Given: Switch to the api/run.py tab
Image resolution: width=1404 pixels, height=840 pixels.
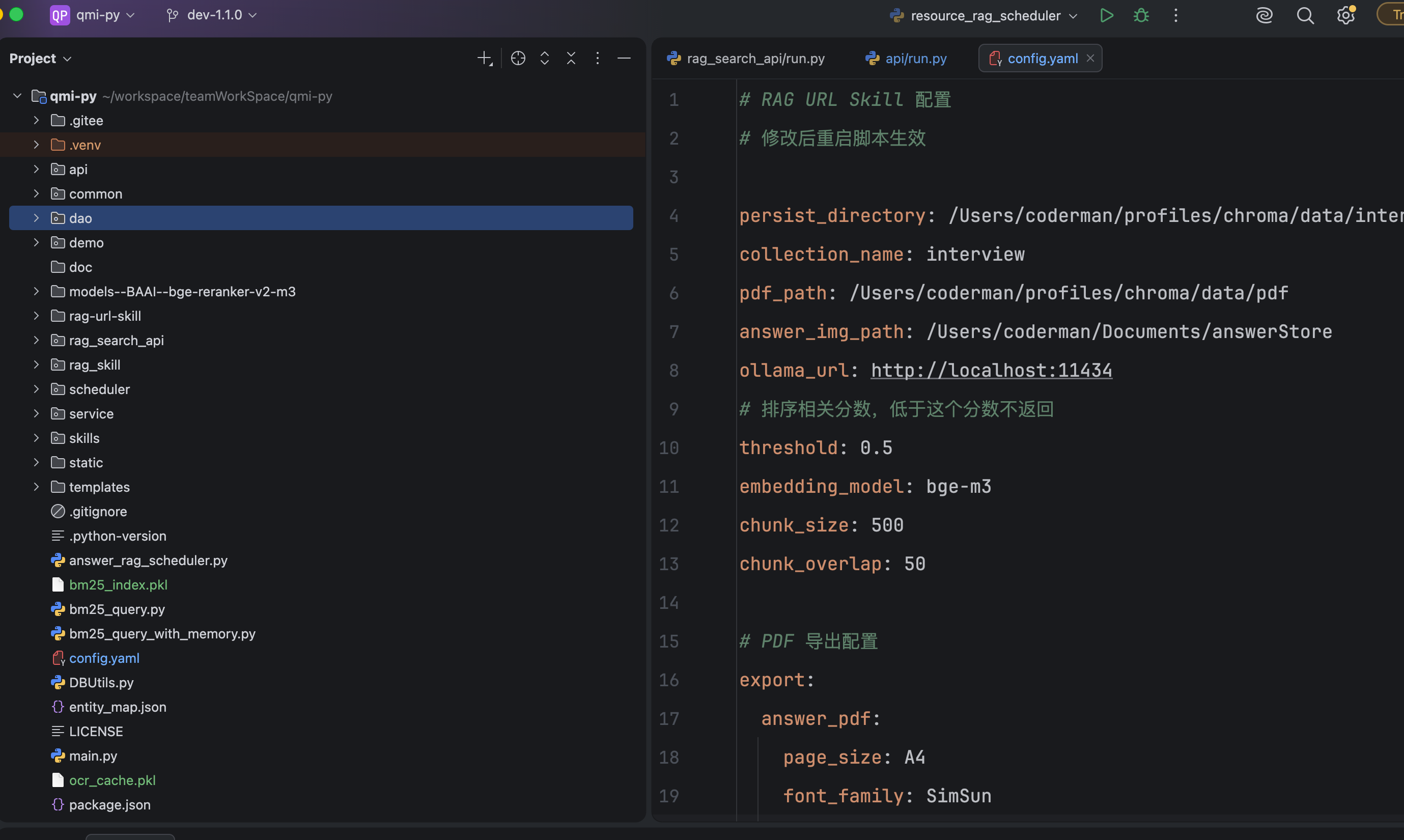Looking at the screenshot, I should [x=906, y=59].
